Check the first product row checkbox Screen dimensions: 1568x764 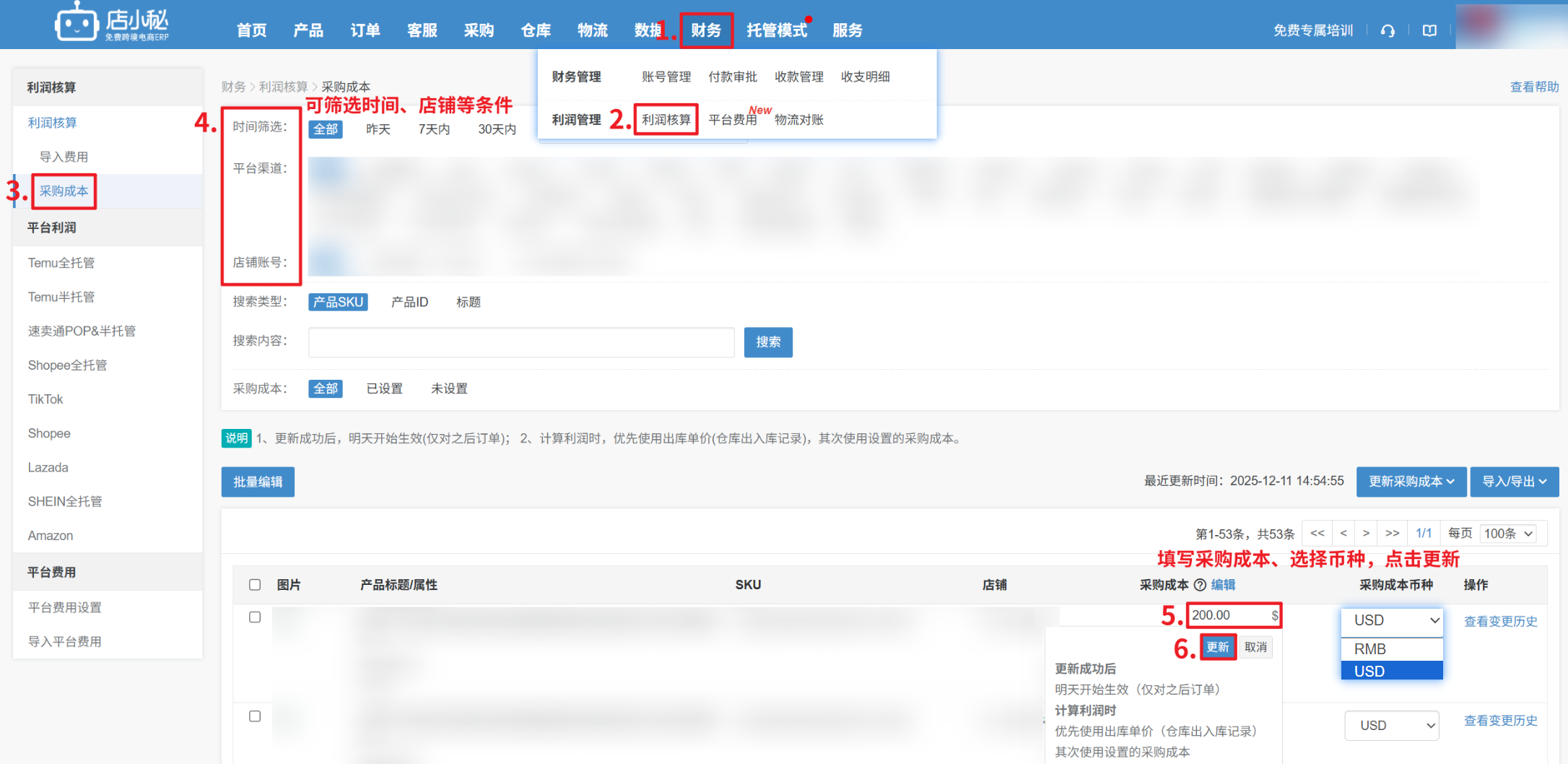click(255, 617)
